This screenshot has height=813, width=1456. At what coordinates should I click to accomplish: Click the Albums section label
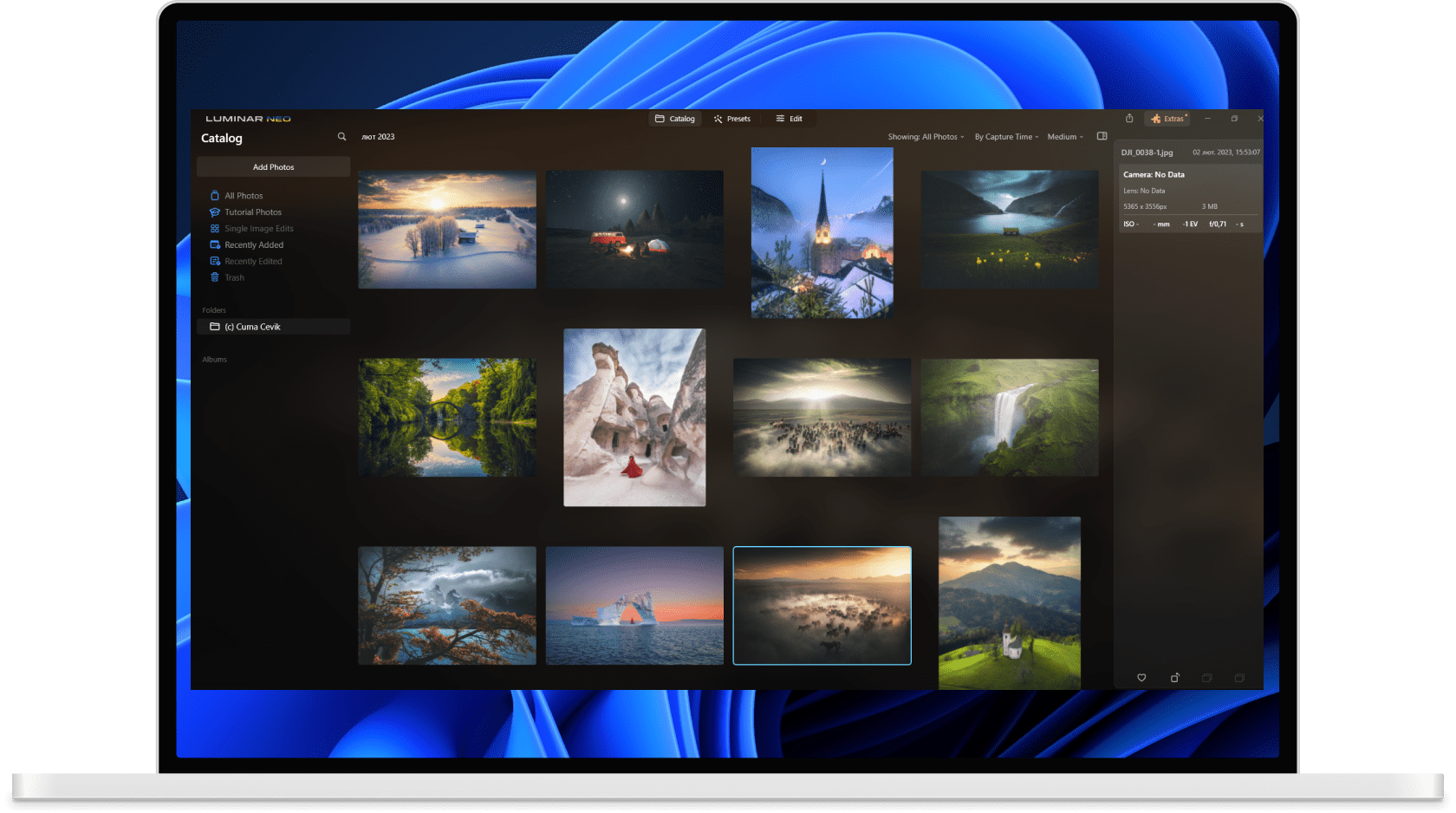(x=214, y=360)
